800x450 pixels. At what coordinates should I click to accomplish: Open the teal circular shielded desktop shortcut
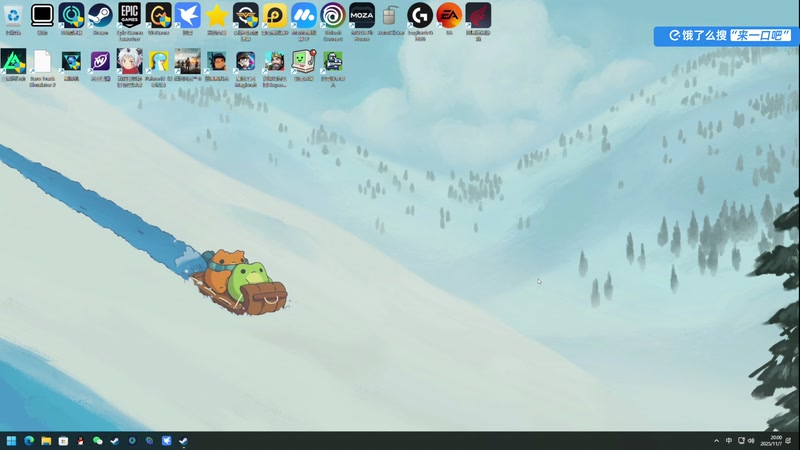[71, 15]
